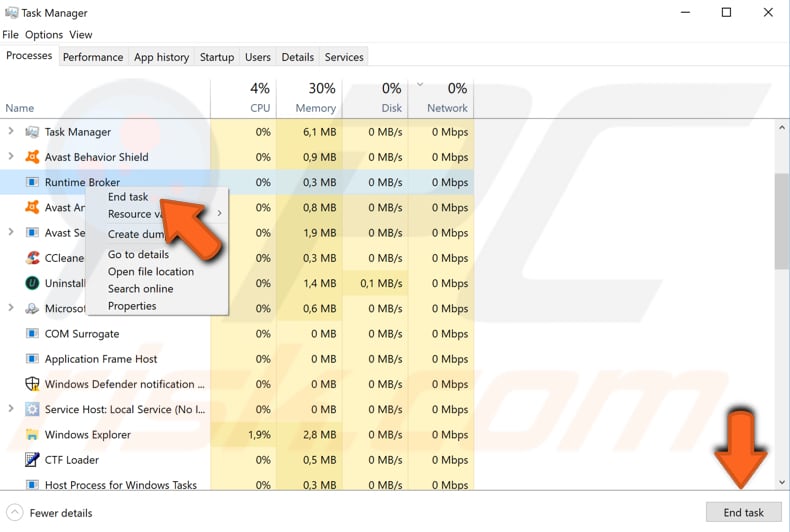This screenshot has height=532, width=790.
Task: Switch to the Startup tab
Action: pyautogui.click(x=217, y=57)
